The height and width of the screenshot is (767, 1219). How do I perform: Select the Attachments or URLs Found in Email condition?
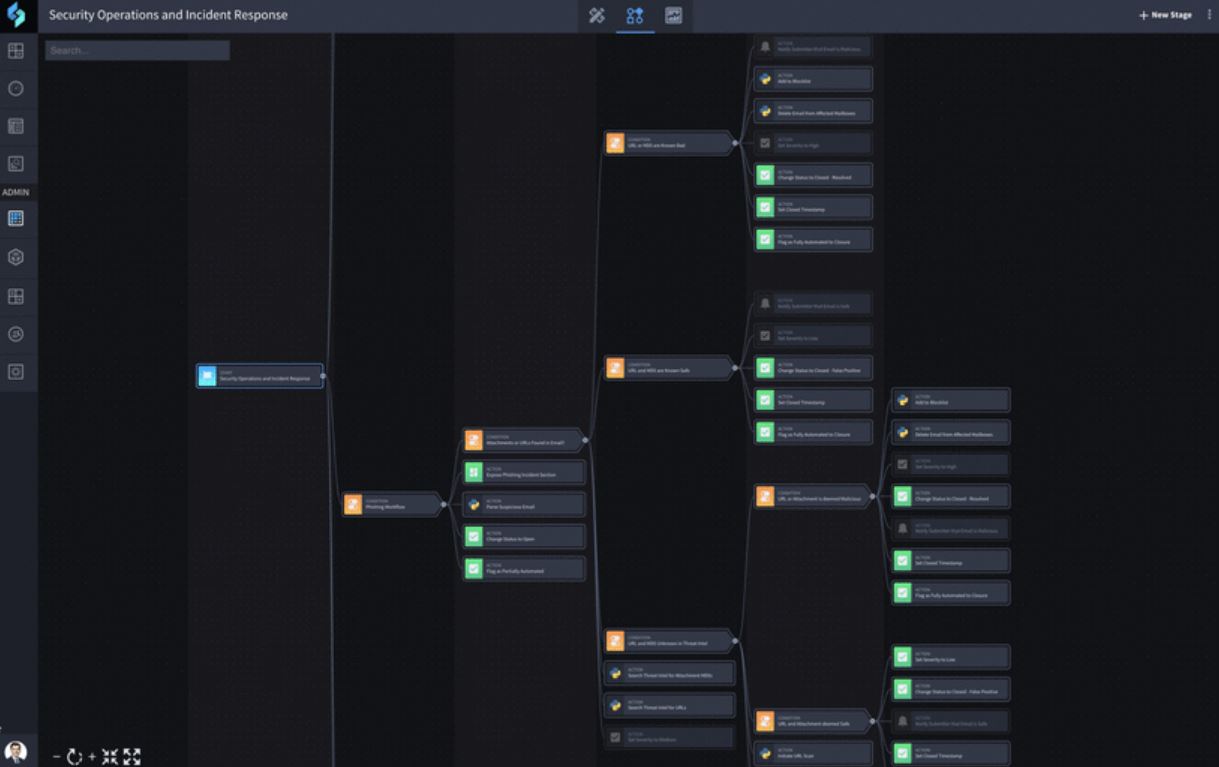tap(524, 440)
